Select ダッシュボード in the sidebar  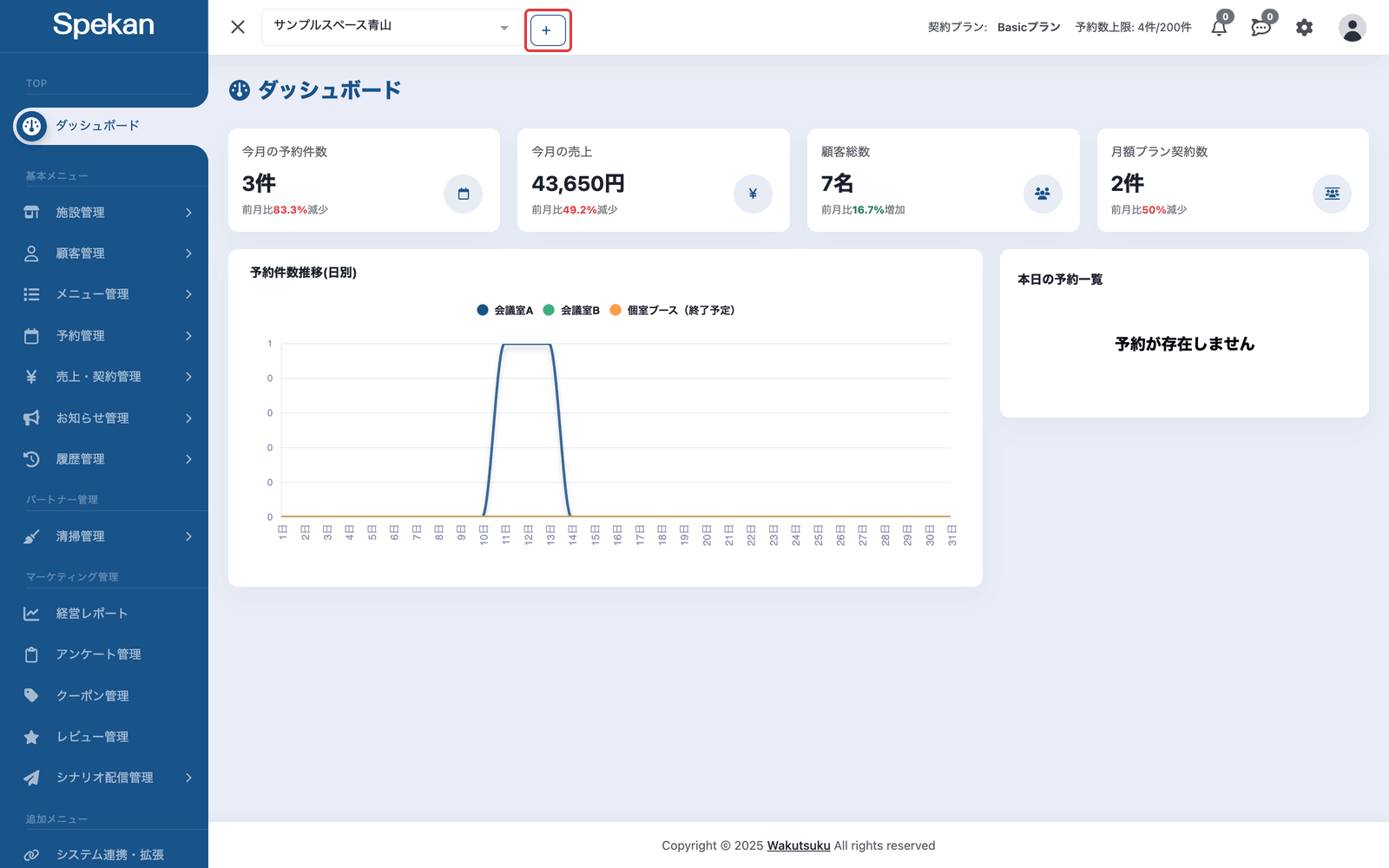click(104, 126)
